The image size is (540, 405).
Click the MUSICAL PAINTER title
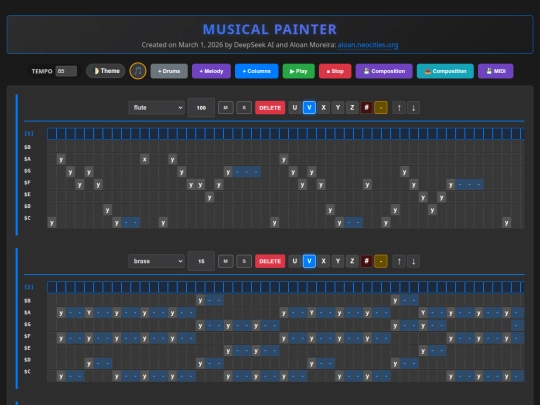pyautogui.click(x=270, y=30)
